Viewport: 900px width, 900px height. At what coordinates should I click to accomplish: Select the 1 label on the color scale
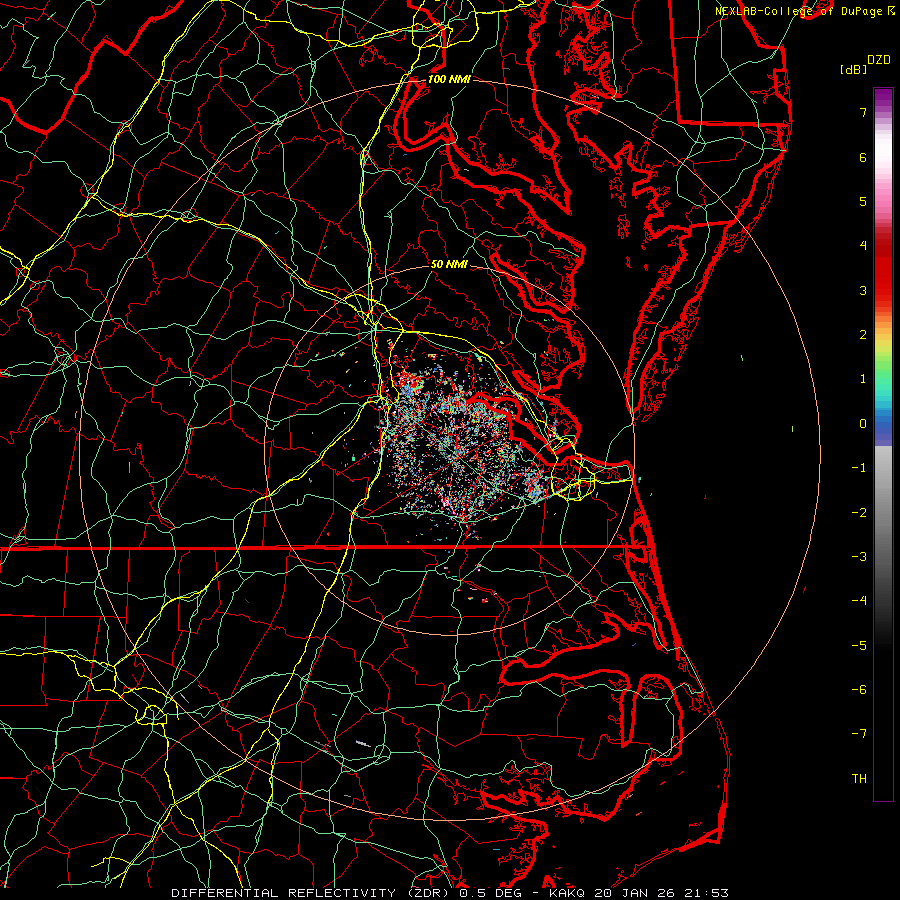pos(863,379)
